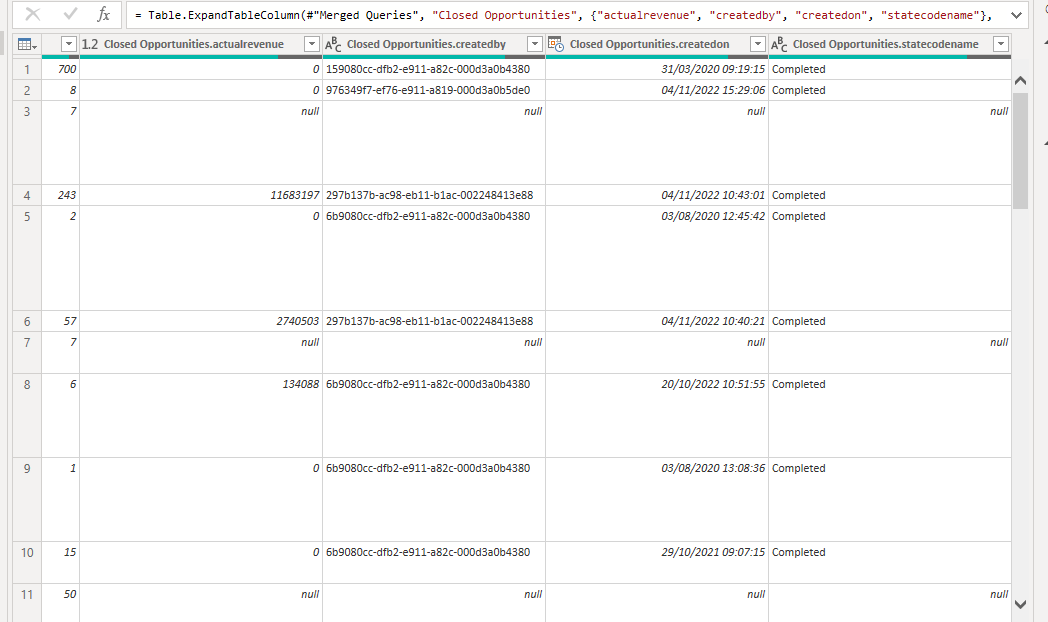Click the formula bar text field
This screenshot has height=622, width=1048.
tap(565, 15)
